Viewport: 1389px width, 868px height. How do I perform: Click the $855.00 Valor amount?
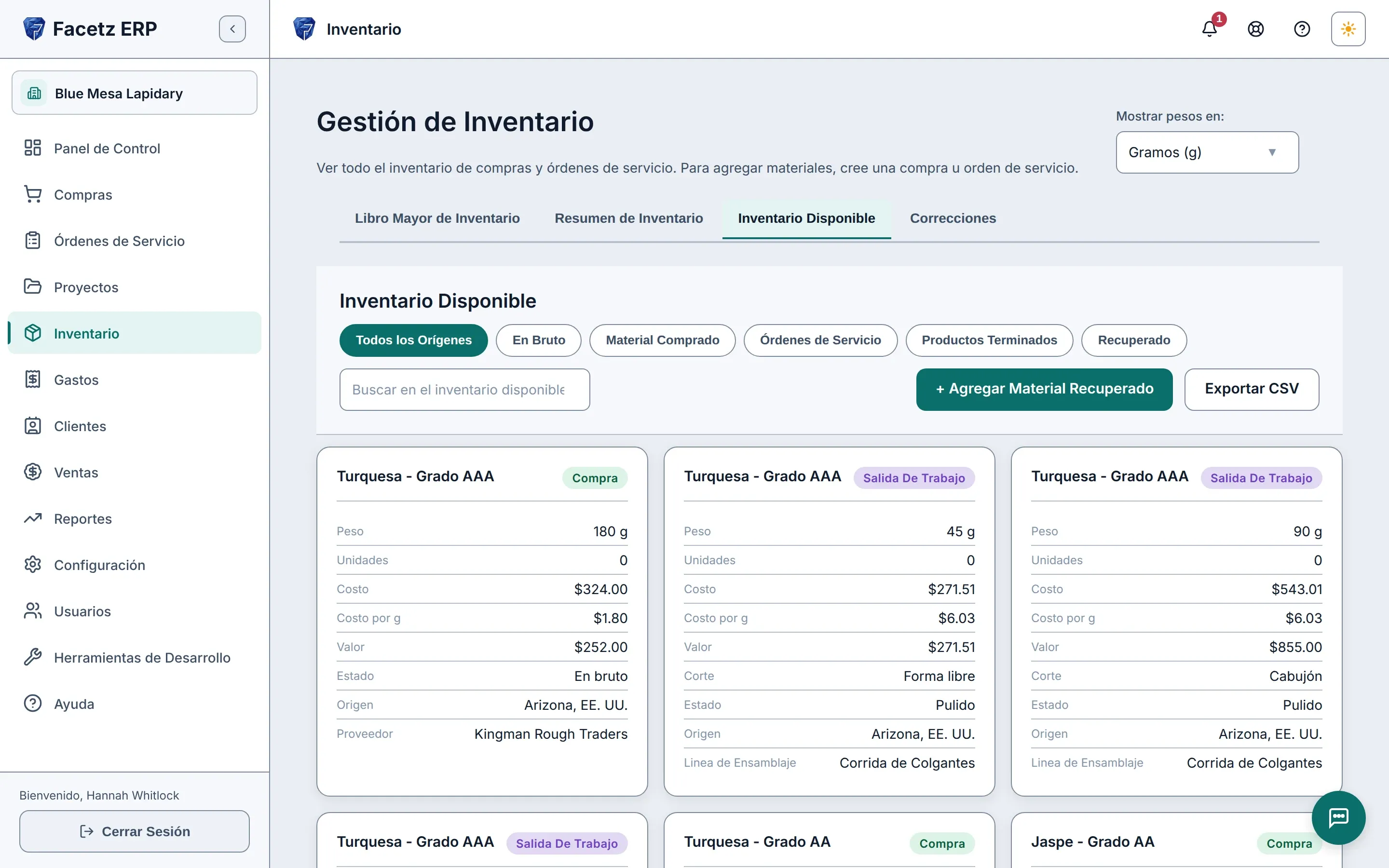[1295, 647]
